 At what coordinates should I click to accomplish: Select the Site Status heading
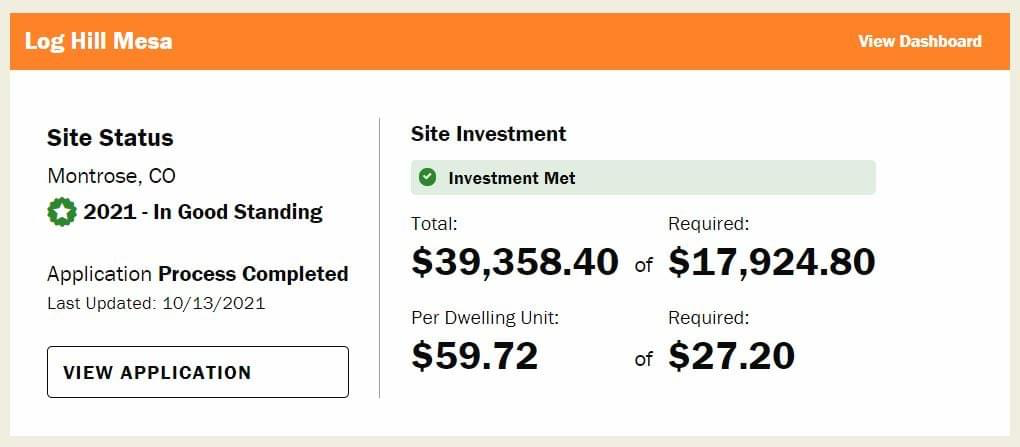[x=111, y=138]
